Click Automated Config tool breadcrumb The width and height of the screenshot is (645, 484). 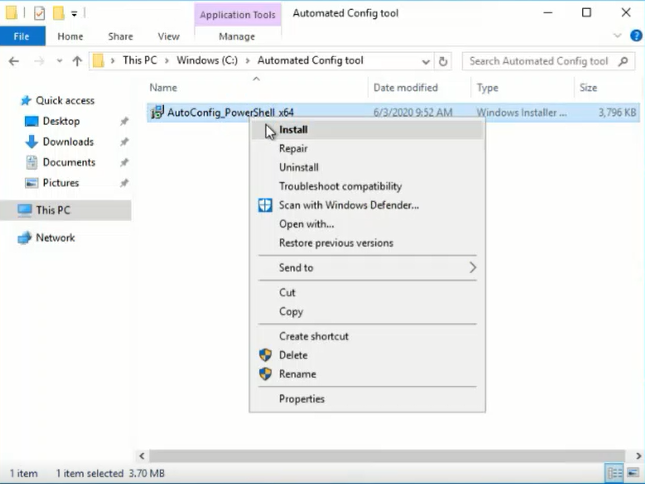point(311,60)
